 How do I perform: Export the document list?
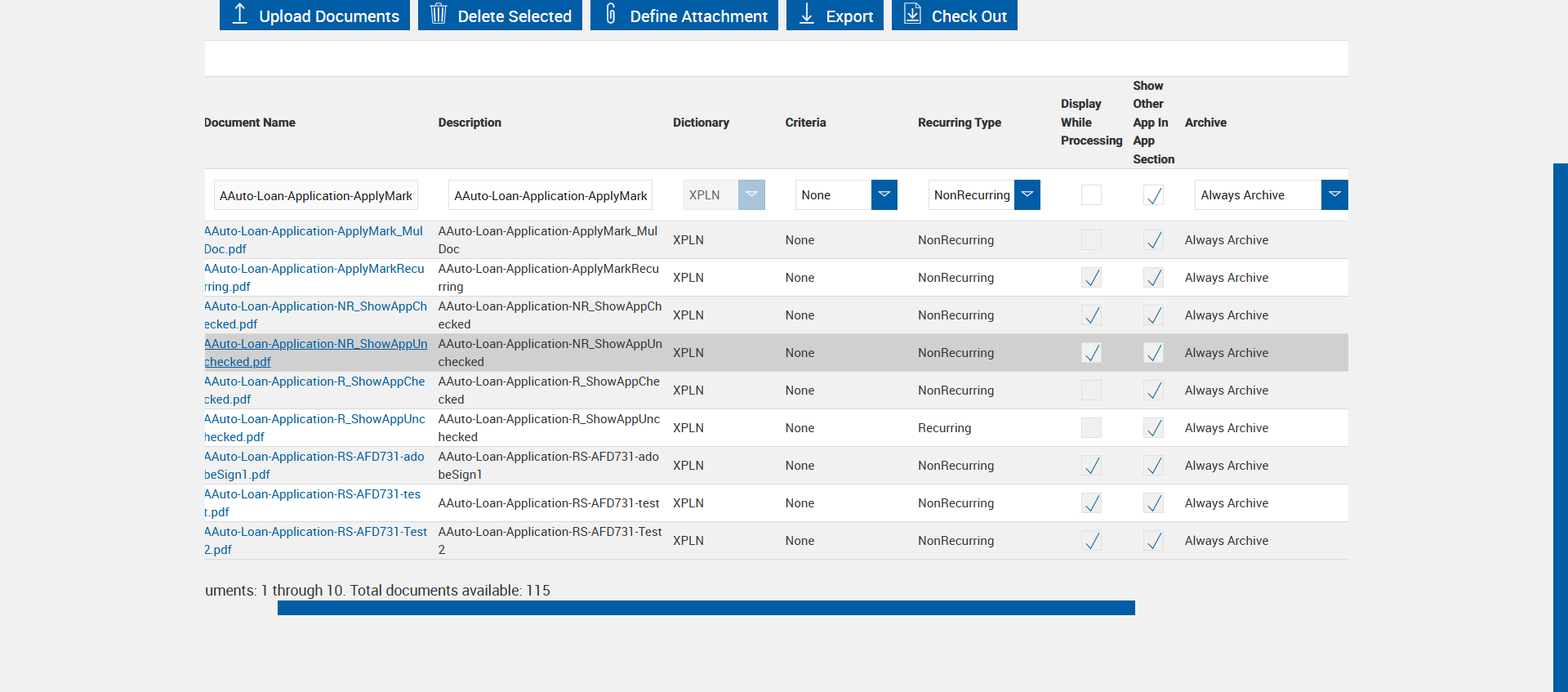tap(835, 15)
